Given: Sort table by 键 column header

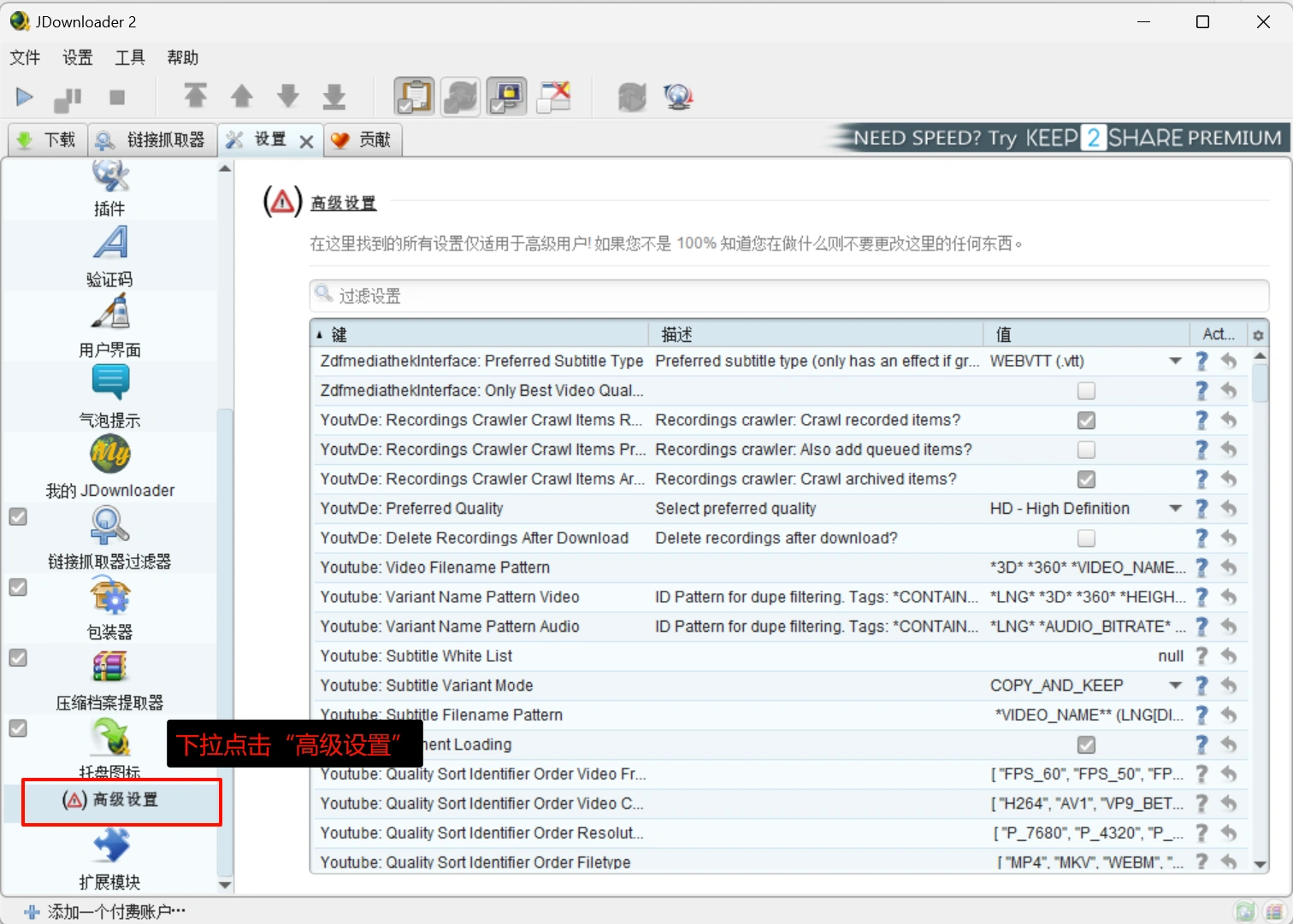Looking at the screenshot, I should 481,334.
